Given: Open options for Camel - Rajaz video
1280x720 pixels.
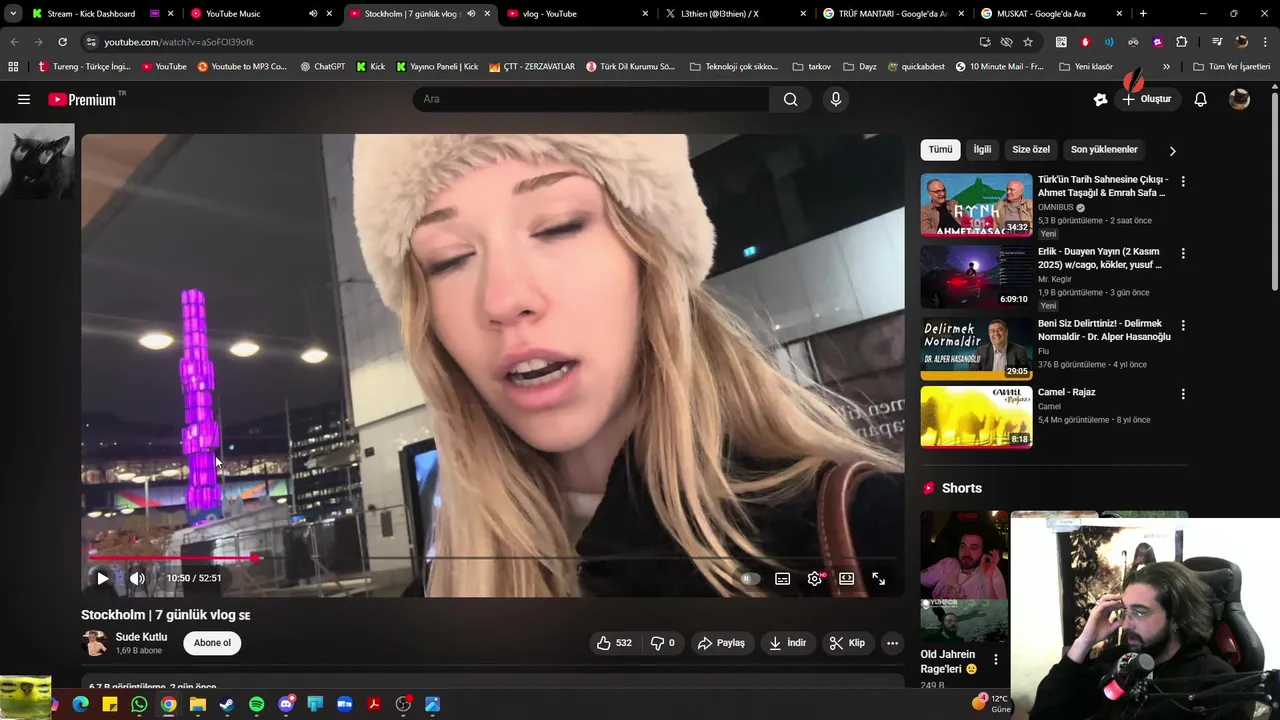Looking at the screenshot, I should 1183,394.
